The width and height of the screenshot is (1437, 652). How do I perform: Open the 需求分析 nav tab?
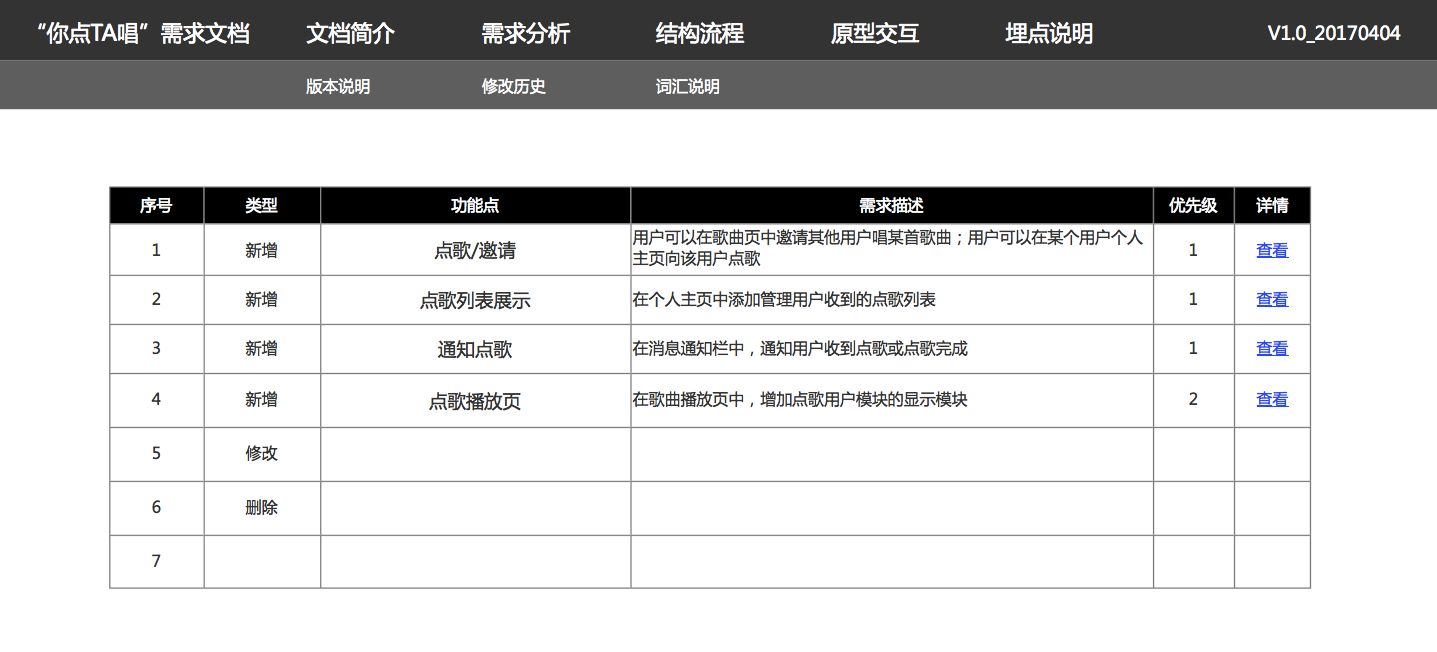(x=525, y=33)
